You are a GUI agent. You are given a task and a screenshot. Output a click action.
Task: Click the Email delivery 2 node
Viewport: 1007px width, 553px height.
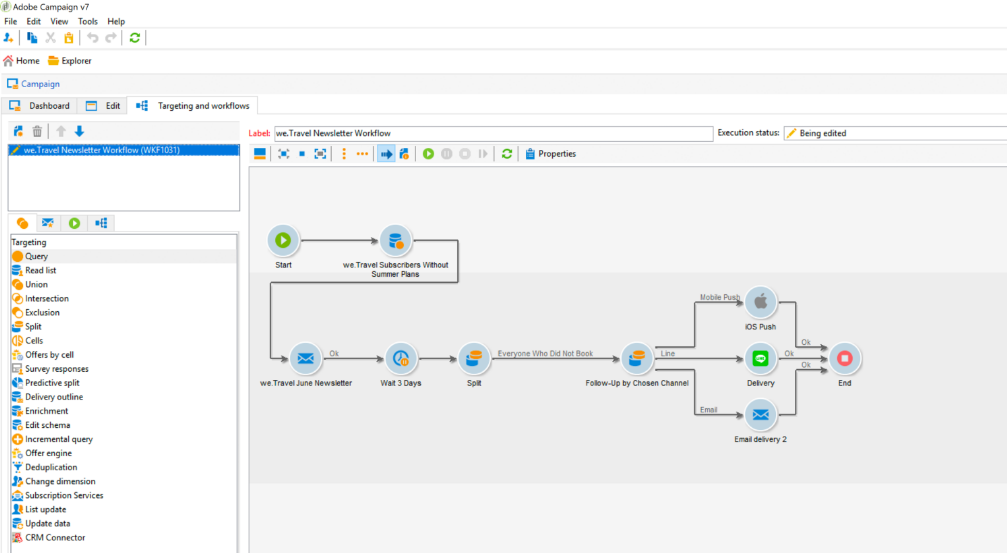tap(760, 415)
